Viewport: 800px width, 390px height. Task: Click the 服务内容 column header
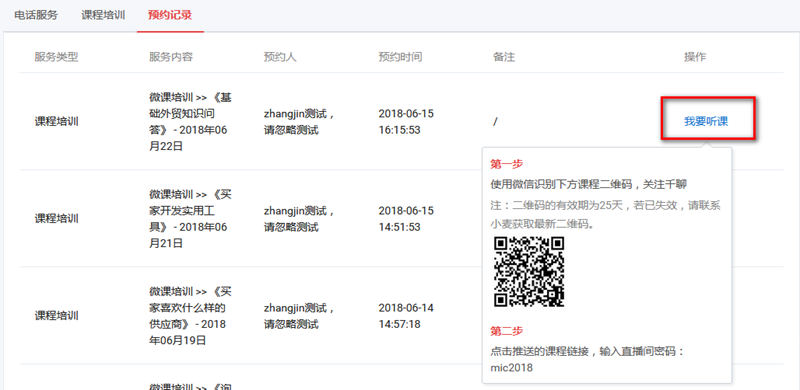pos(171,57)
